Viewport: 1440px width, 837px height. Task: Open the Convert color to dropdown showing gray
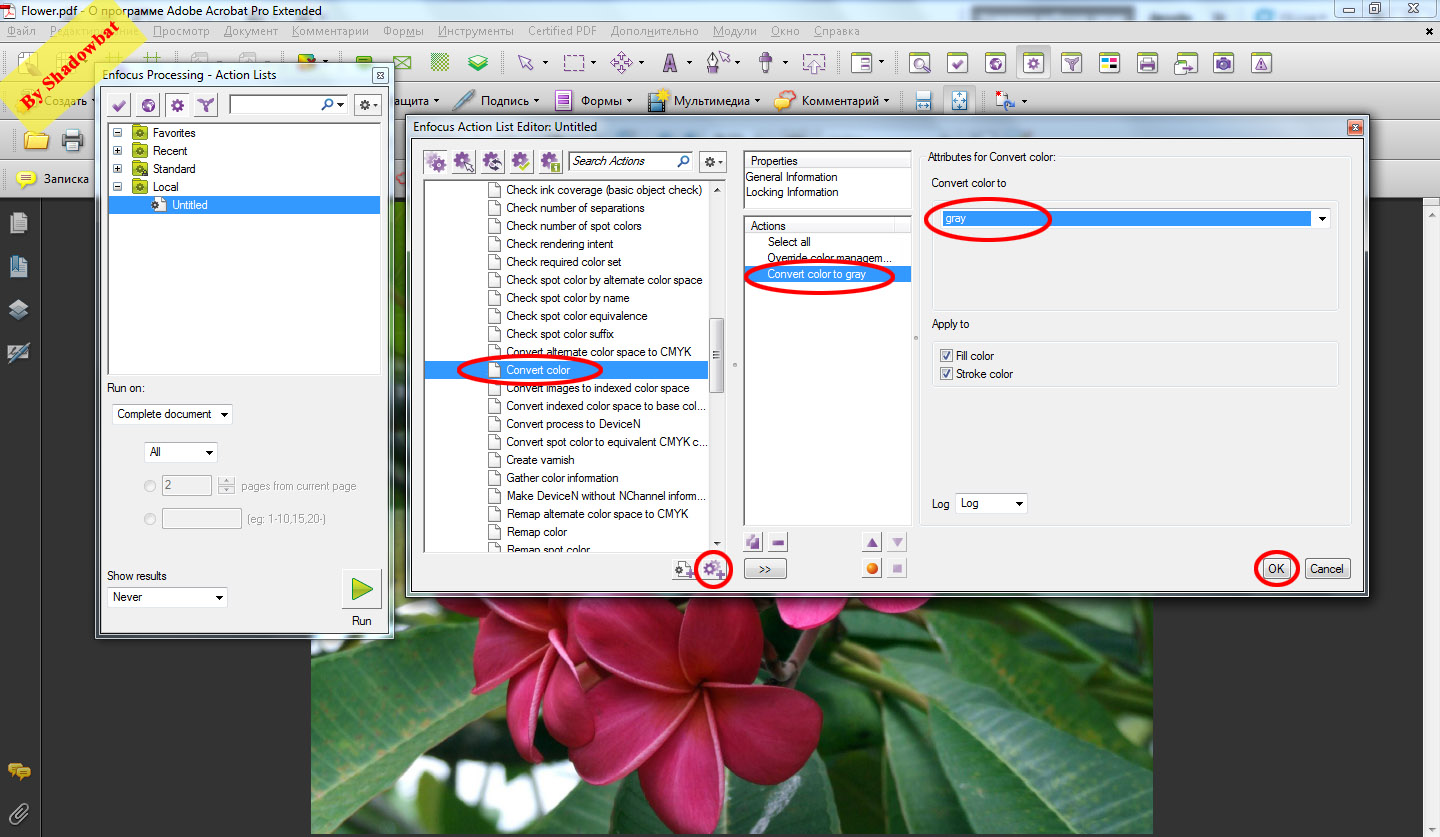(x=1135, y=219)
